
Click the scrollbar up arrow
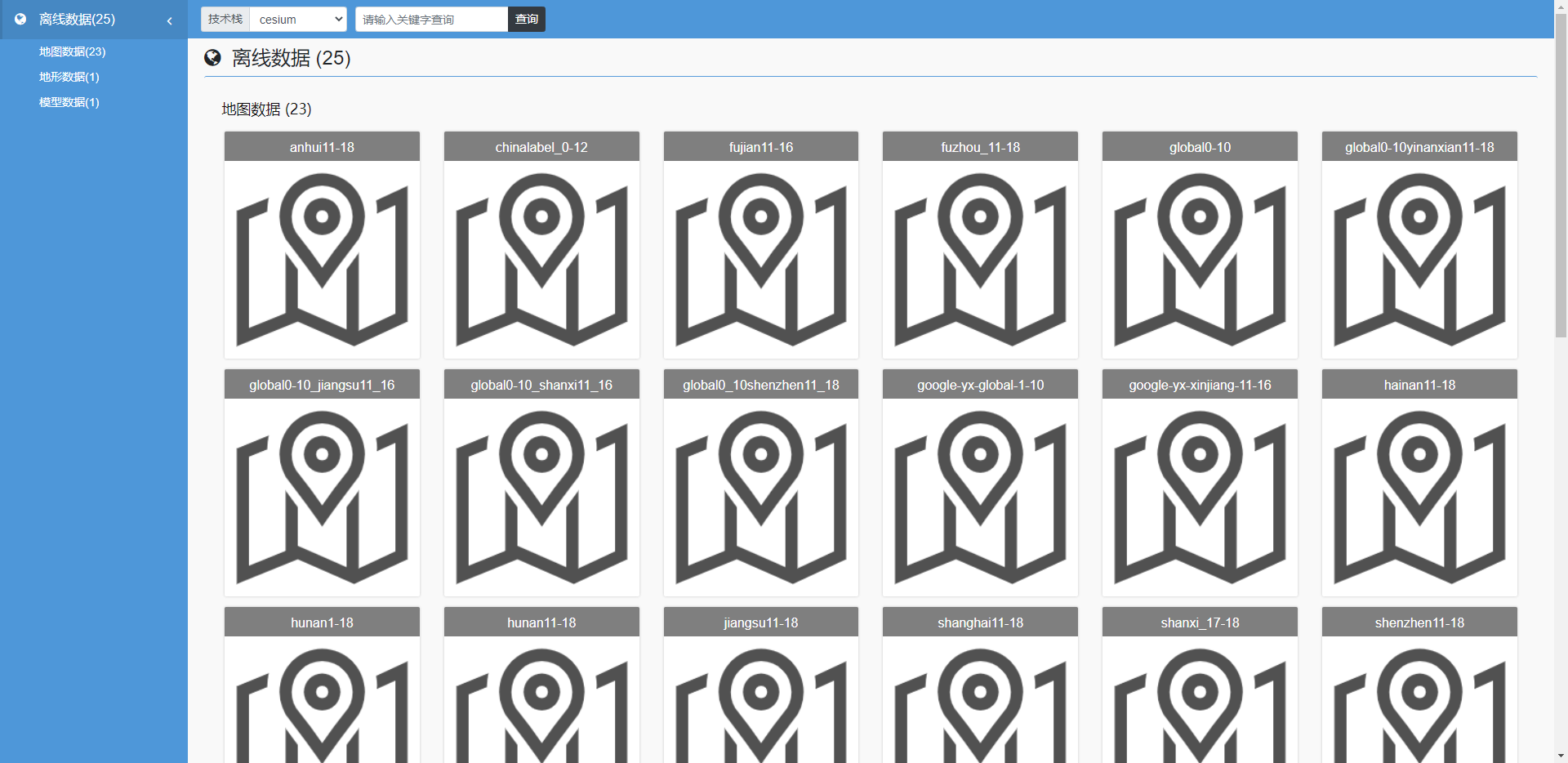coord(1561,6)
